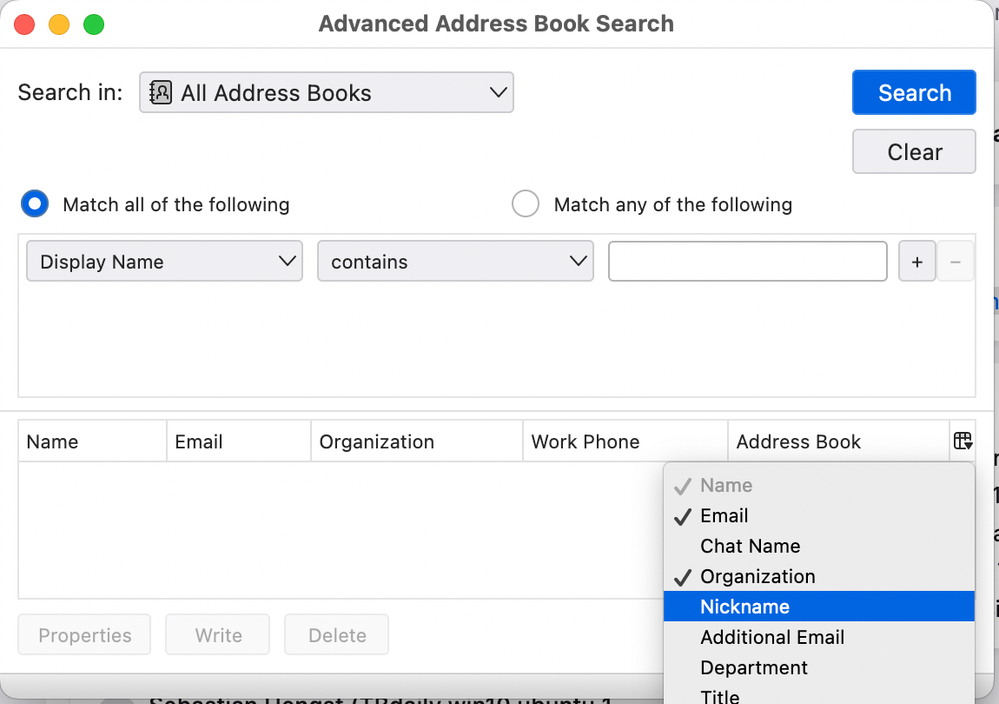Click the address book icon in Search in field
999x704 pixels.
pyautogui.click(x=160, y=93)
